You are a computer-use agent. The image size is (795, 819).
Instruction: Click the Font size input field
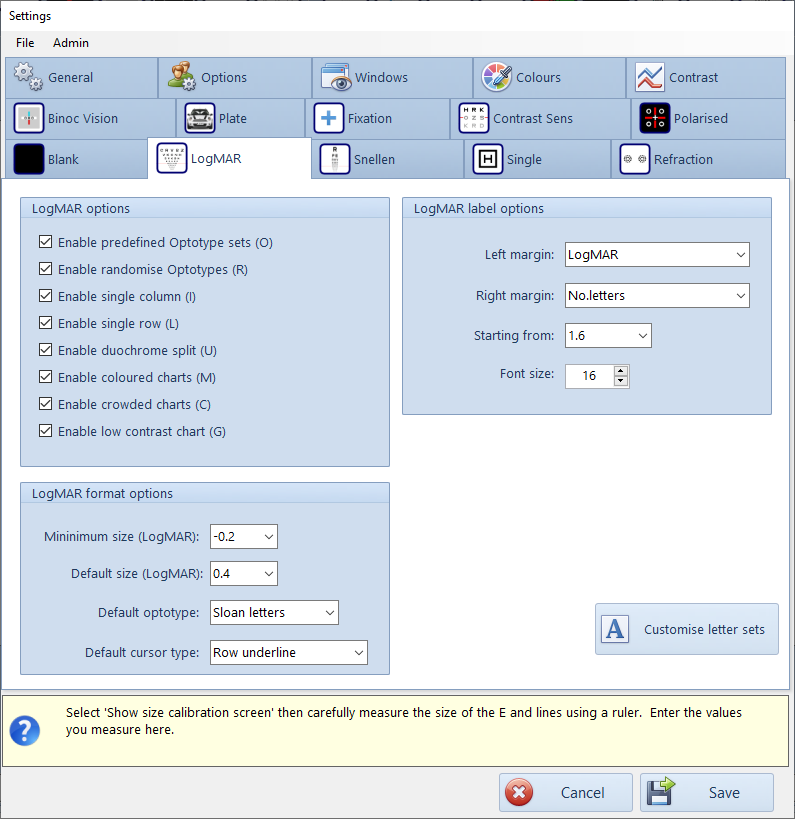click(x=589, y=376)
